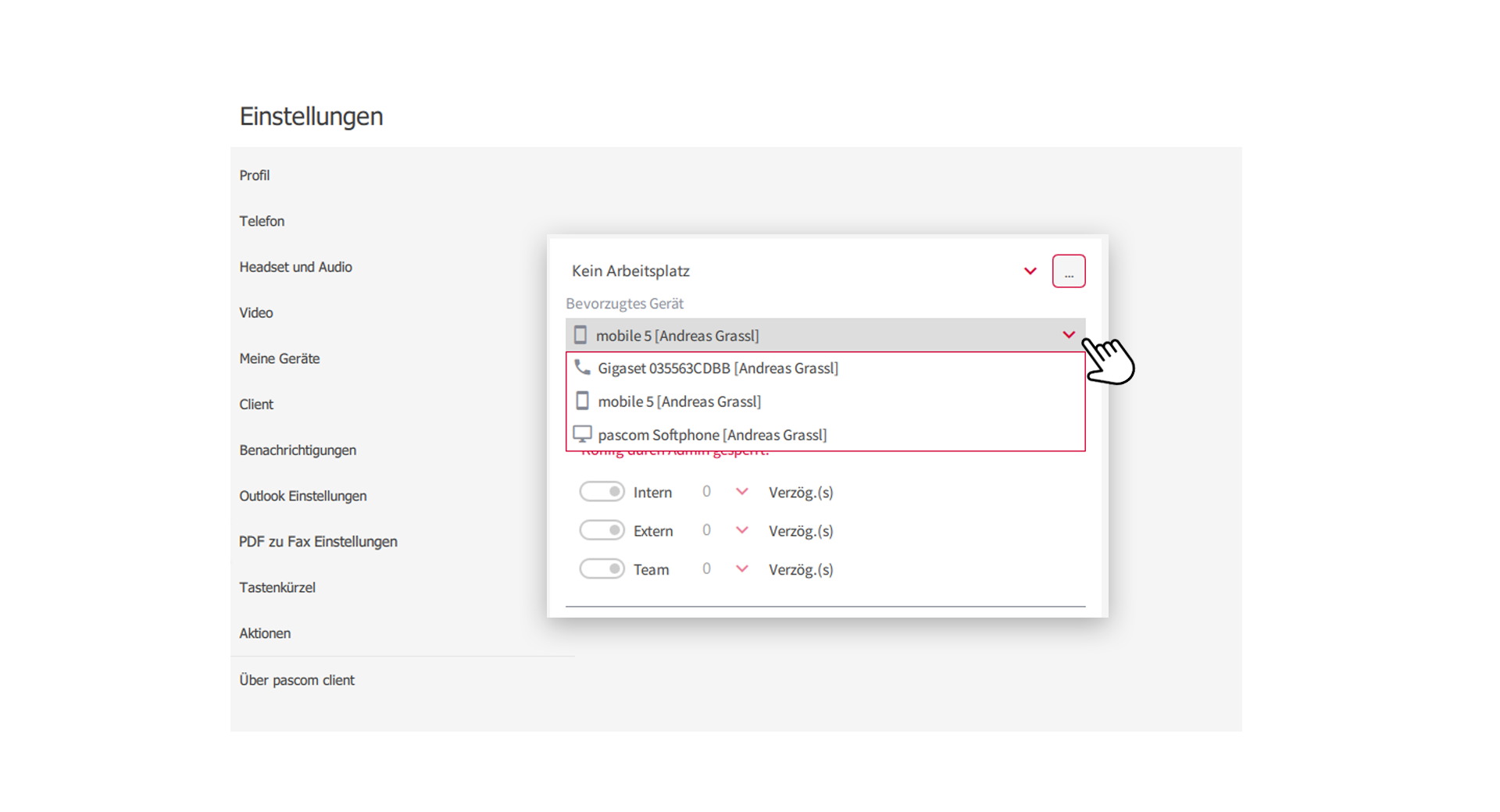Image resolution: width=1500 pixels, height=812 pixels.
Task: Open Tastenkürzel settings
Action: coord(277,588)
